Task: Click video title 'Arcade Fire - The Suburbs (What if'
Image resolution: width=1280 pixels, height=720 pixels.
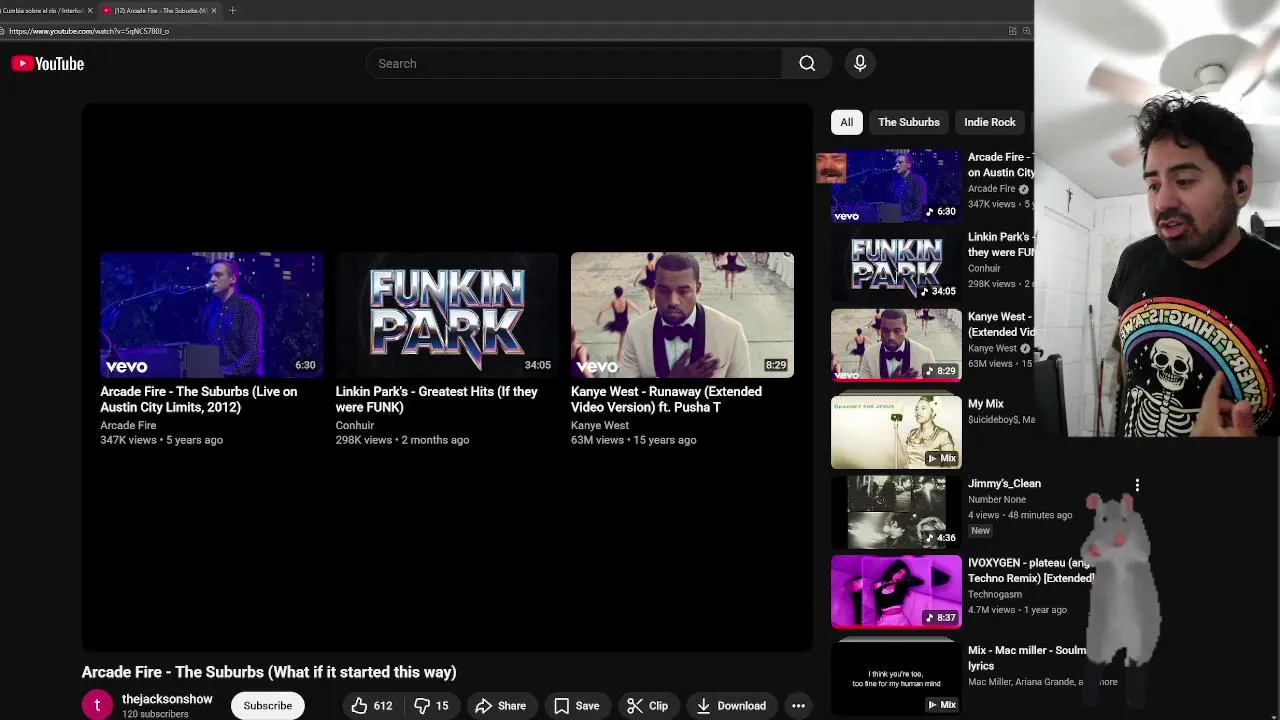Action: [269, 672]
